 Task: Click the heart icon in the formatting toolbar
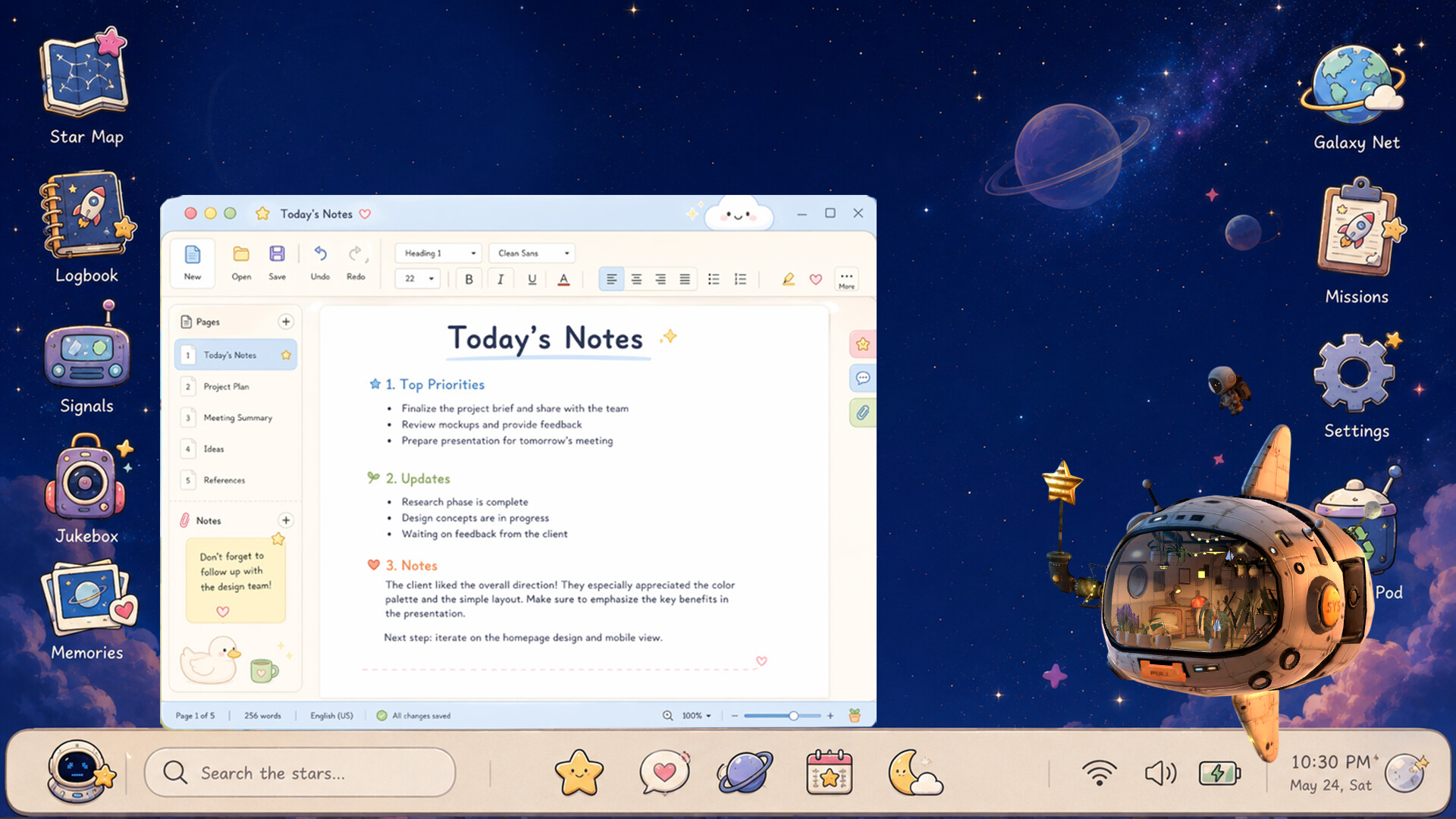coord(816,279)
